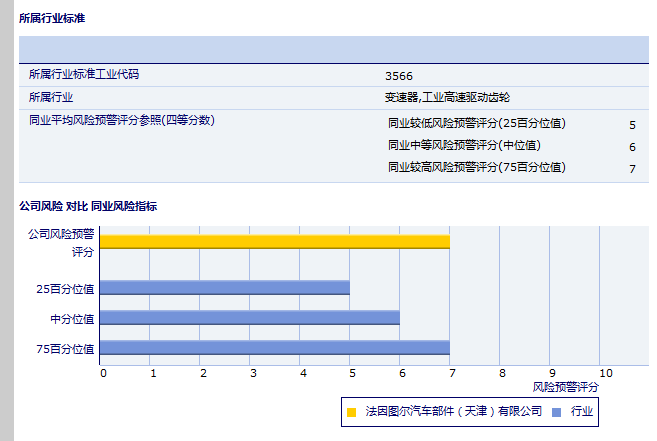Click the industry code value 3566
This screenshot has height=441, width=657.
[x=398, y=76]
